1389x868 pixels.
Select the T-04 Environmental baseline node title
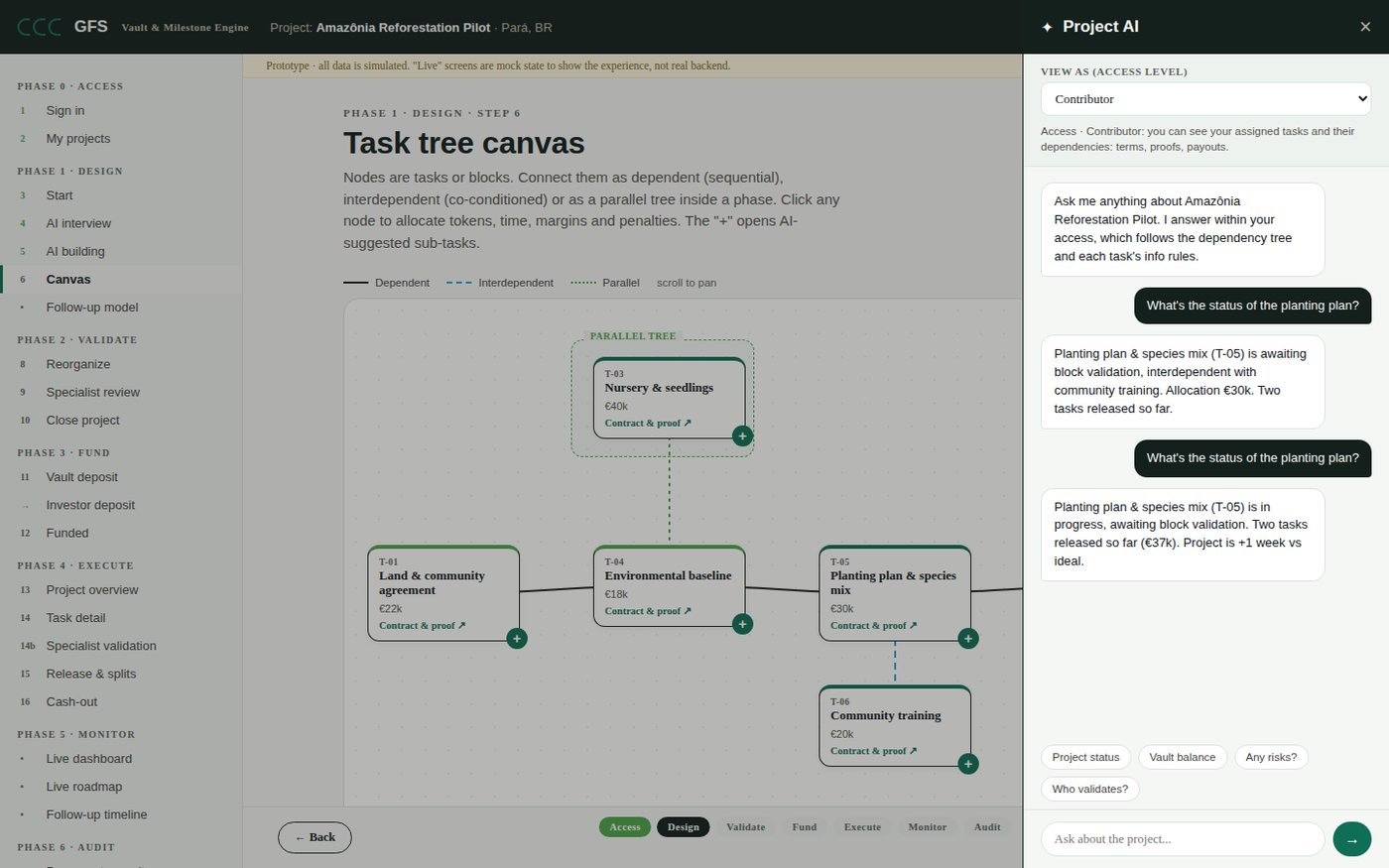[668, 575]
